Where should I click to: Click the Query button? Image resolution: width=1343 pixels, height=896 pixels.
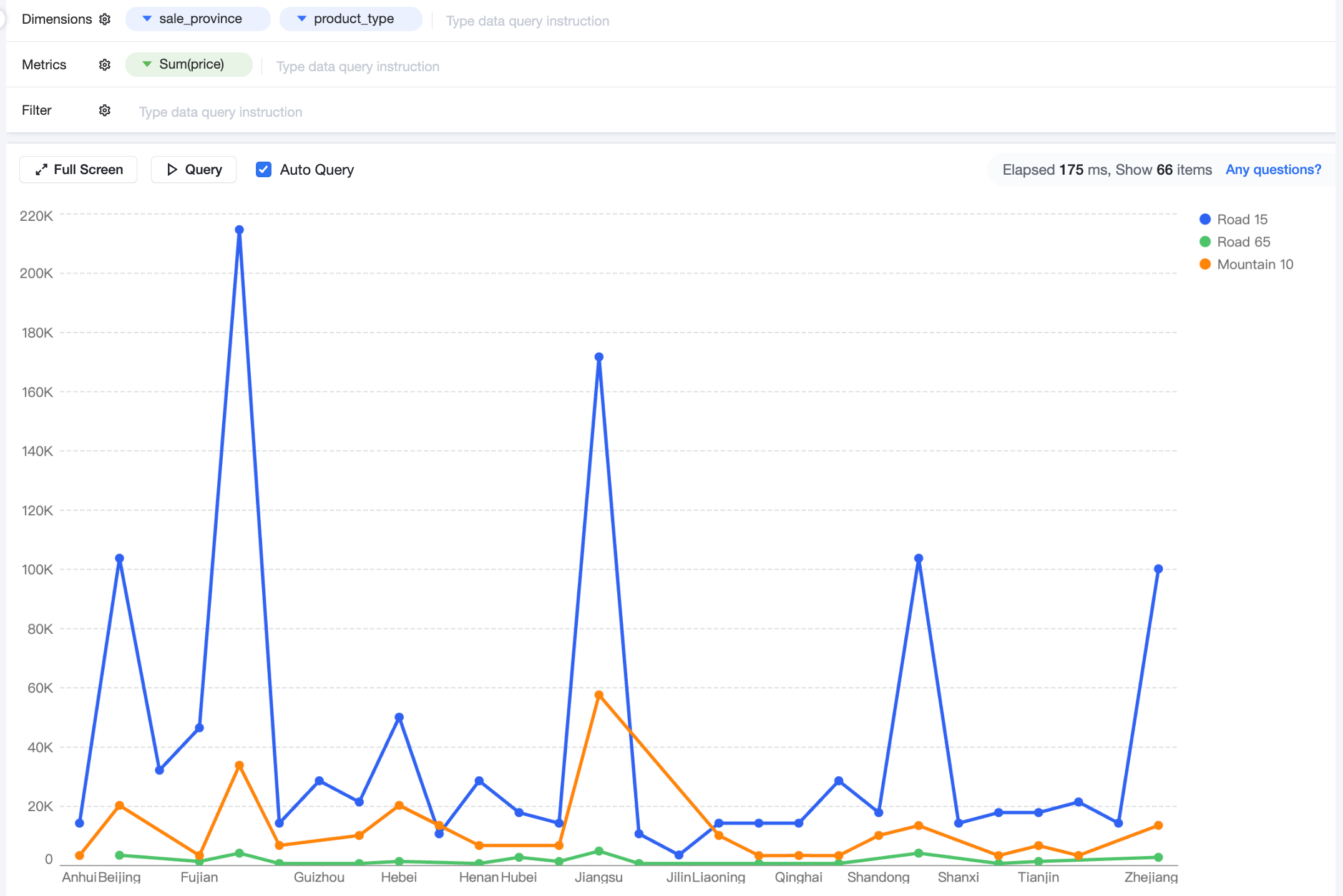(193, 170)
